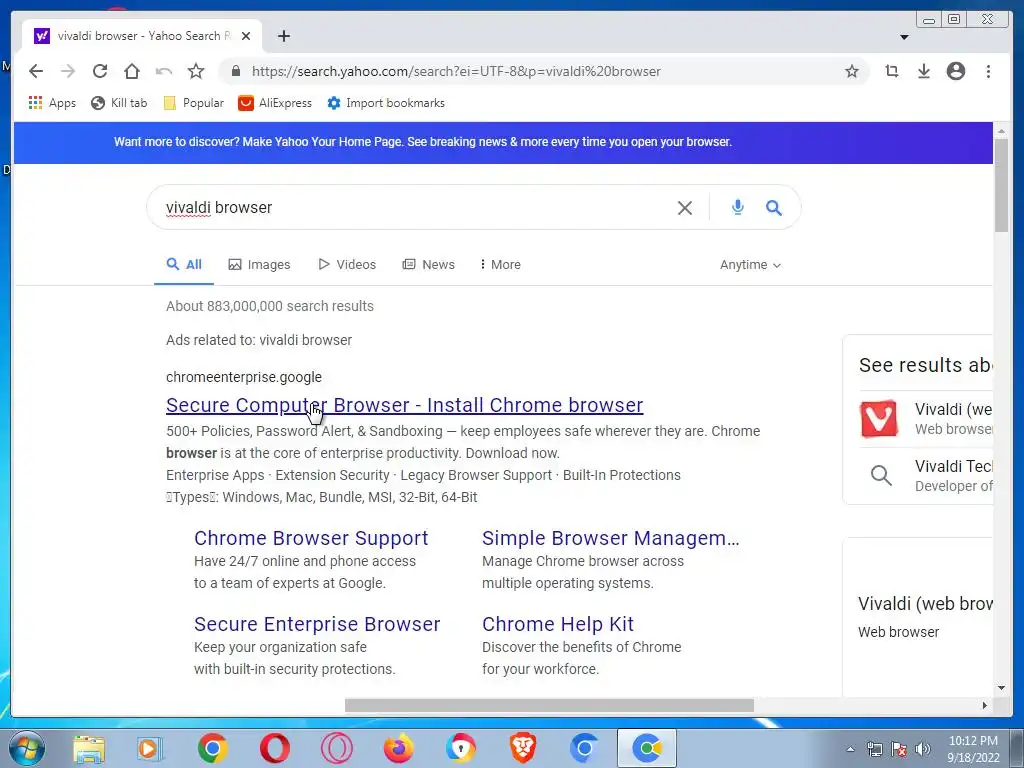Click the Yahoo home page promo banner
This screenshot has width=1024, height=768.
pyautogui.click(x=503, y=142)
